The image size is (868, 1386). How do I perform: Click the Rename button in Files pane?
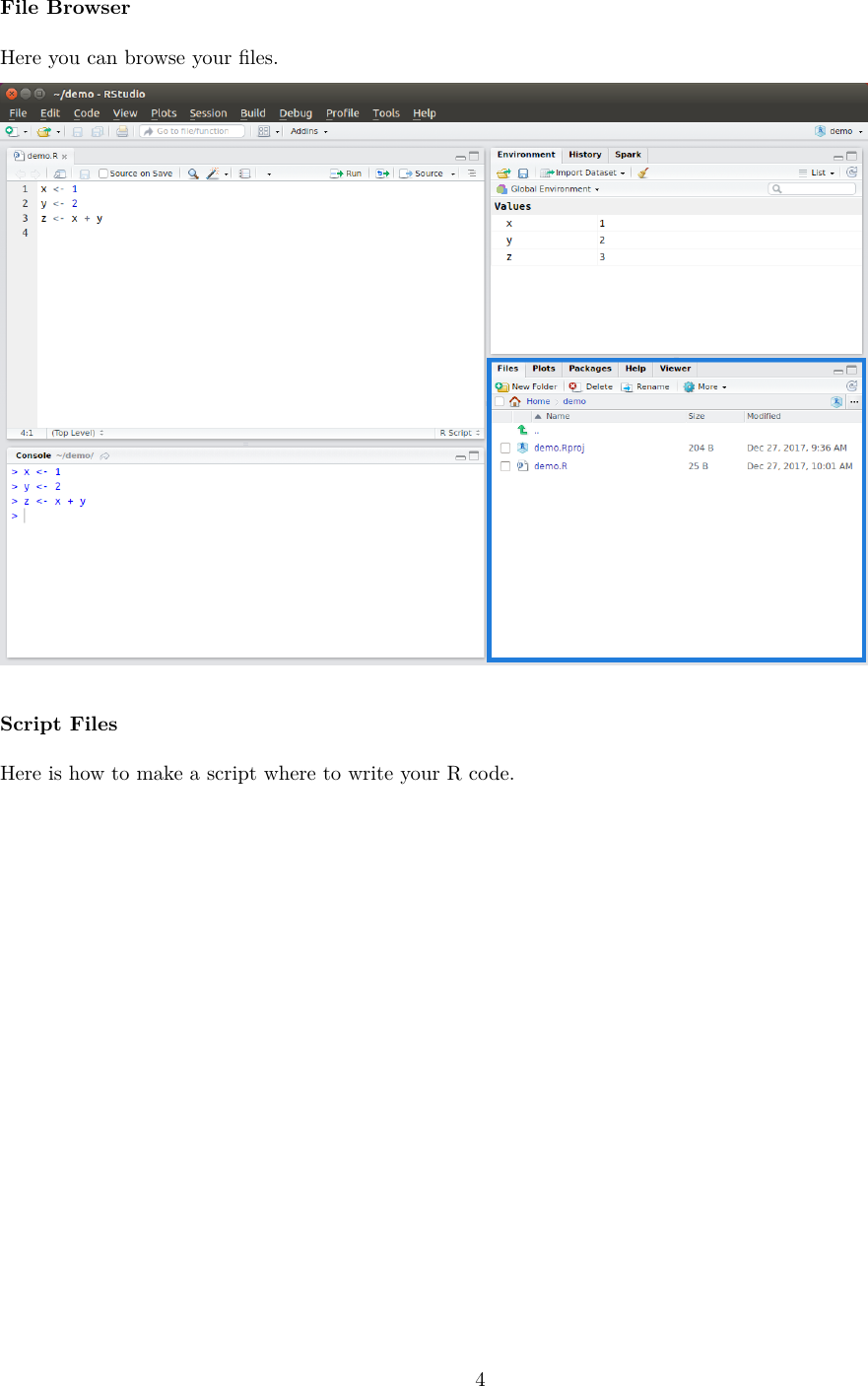pyautogui.click(x=645, y=386)
